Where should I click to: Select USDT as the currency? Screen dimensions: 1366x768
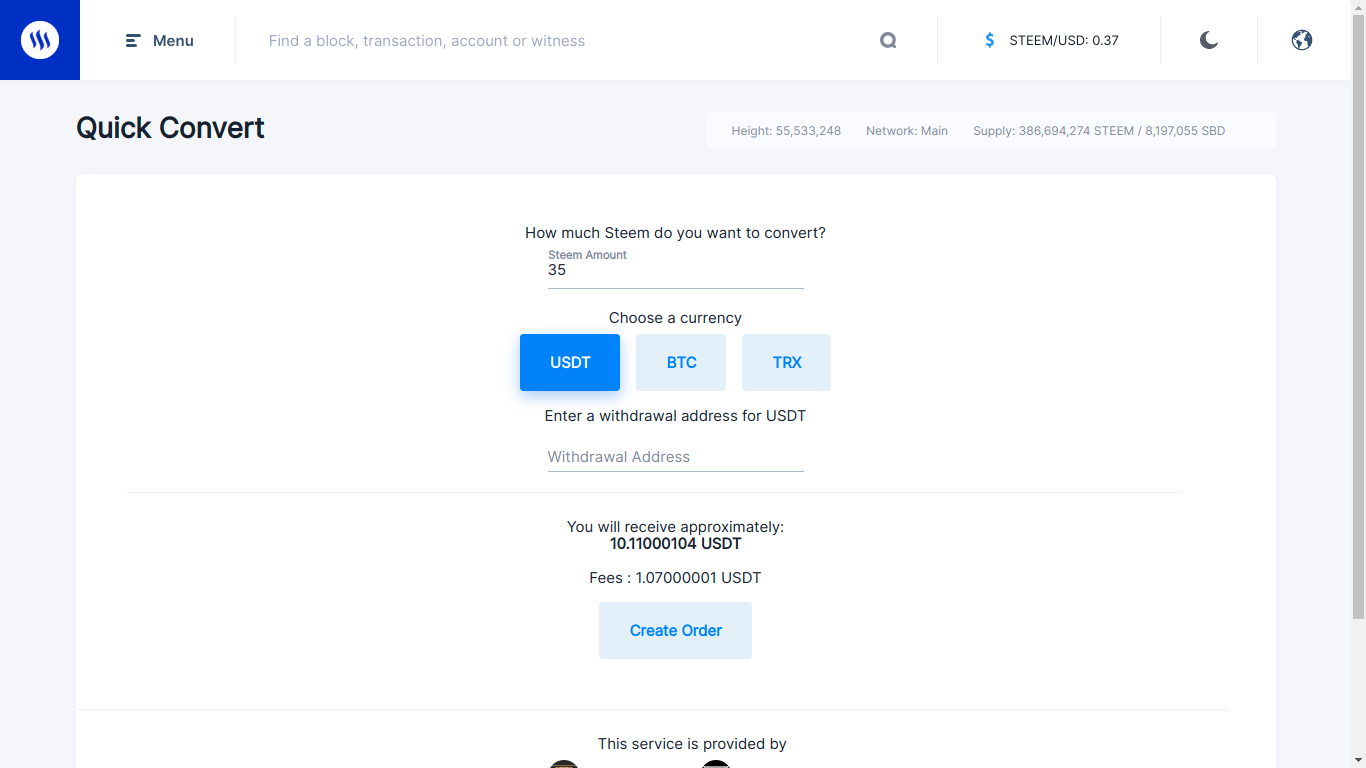570,362
